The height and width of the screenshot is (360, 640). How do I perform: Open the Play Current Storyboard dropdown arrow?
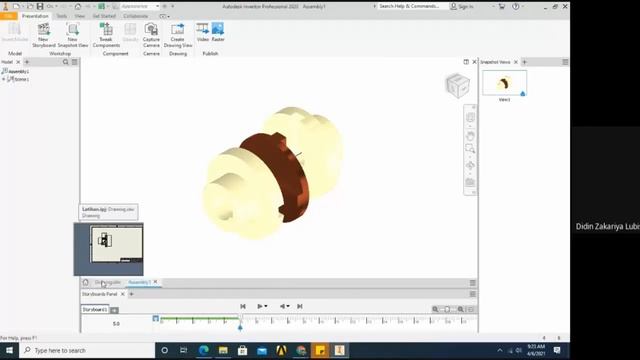point(266,306)
